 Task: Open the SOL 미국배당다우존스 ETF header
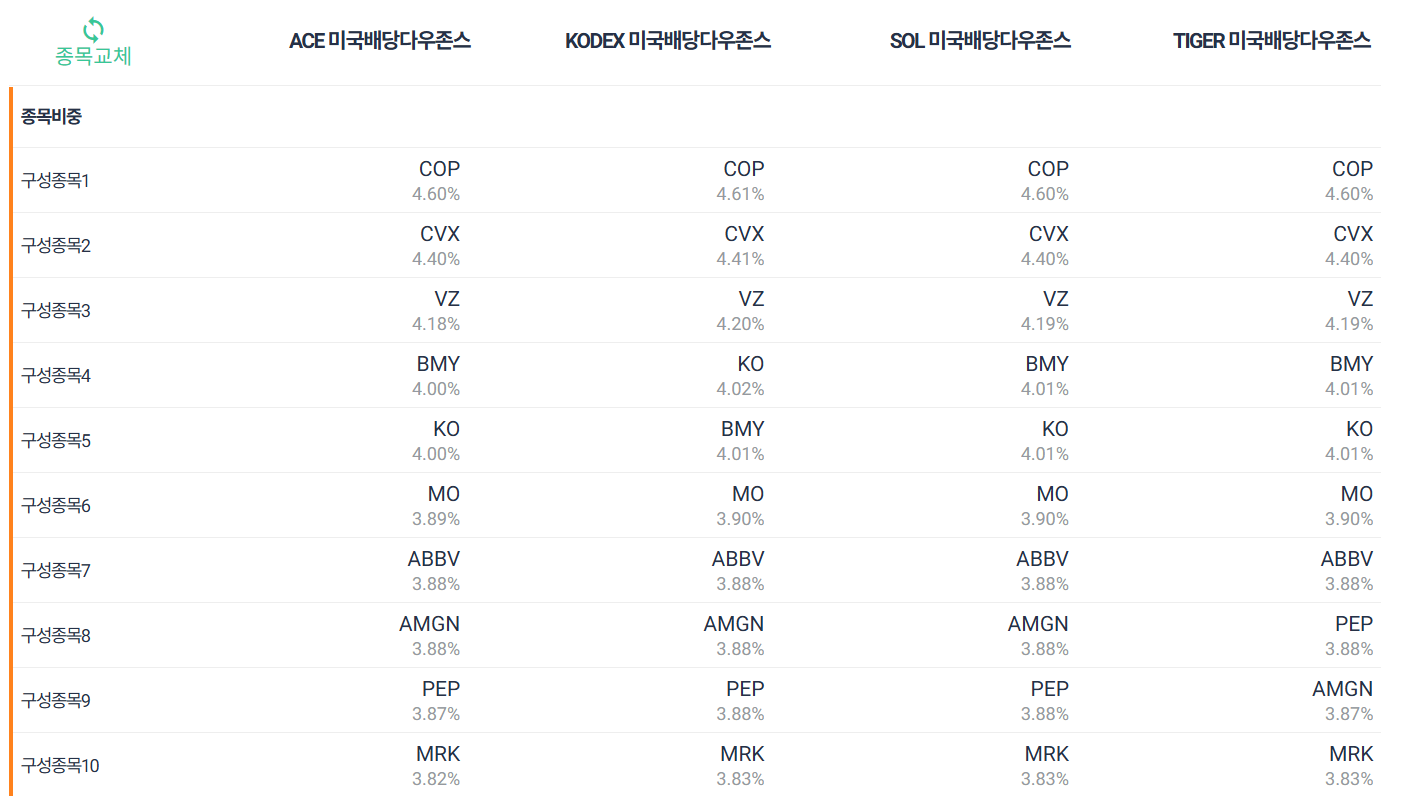click(980, 41)
